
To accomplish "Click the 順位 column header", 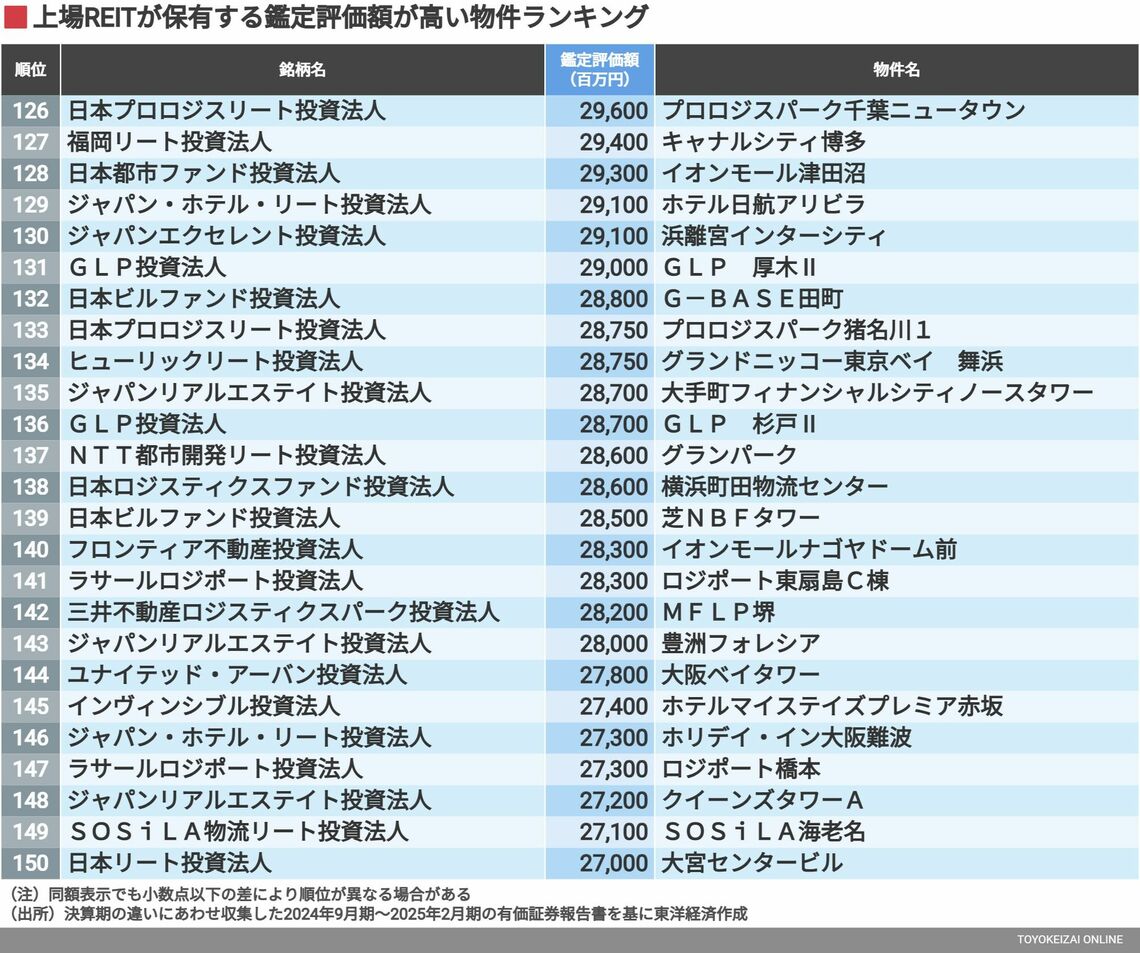I will [30, 70].
